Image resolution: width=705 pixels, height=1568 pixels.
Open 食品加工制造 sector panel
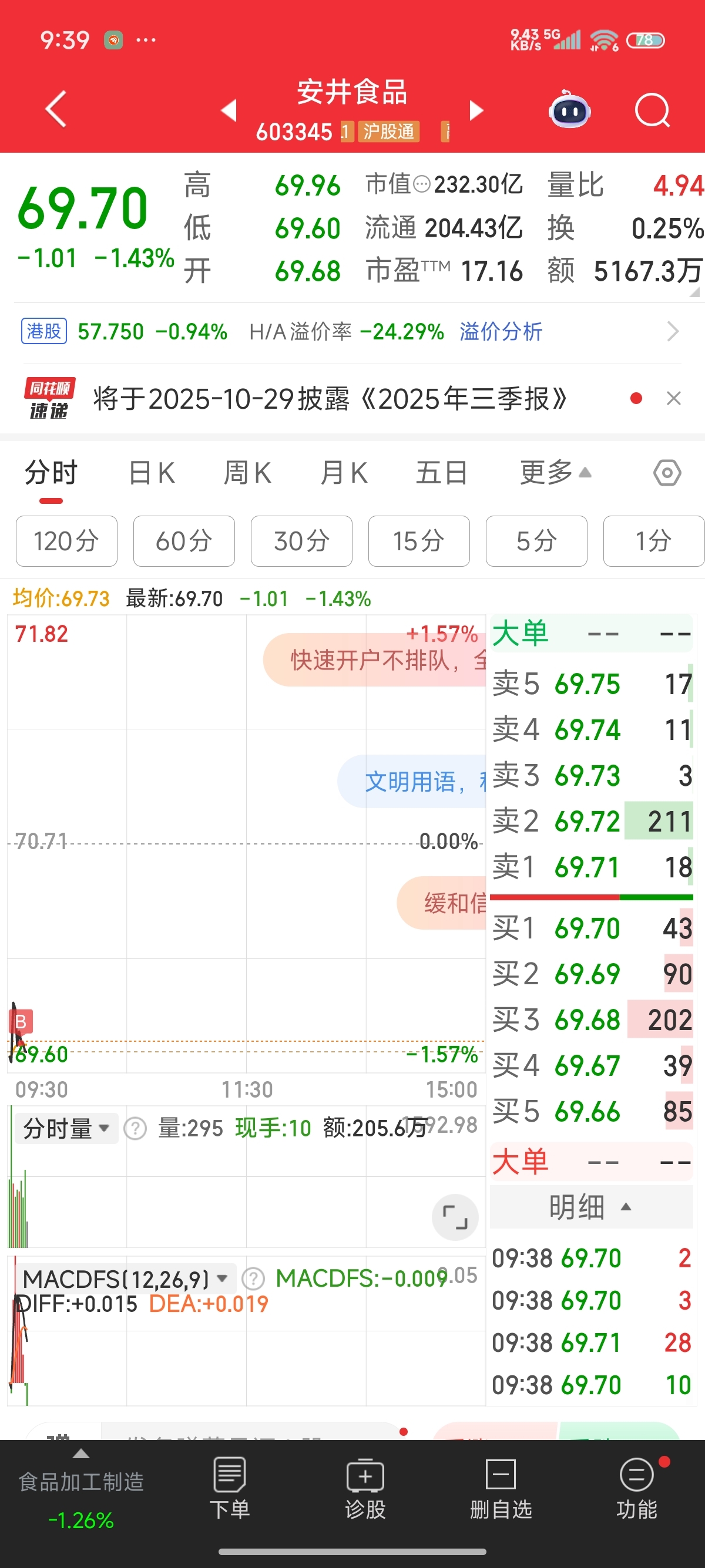(81, 1492)
